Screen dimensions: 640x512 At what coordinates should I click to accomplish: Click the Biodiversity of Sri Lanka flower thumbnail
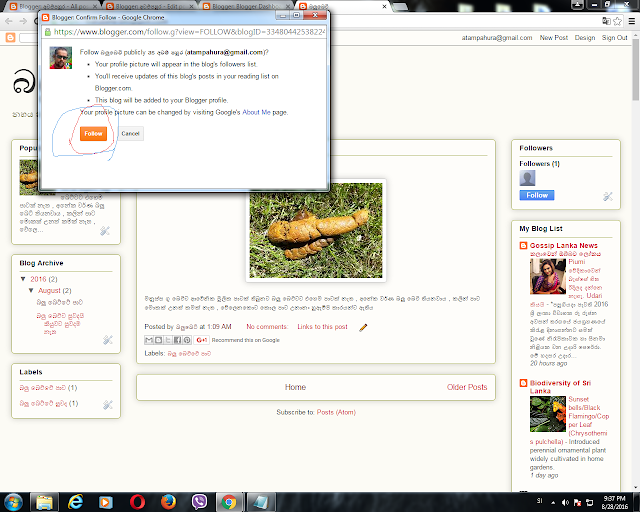pyautogui.click(x=548, y=414)
